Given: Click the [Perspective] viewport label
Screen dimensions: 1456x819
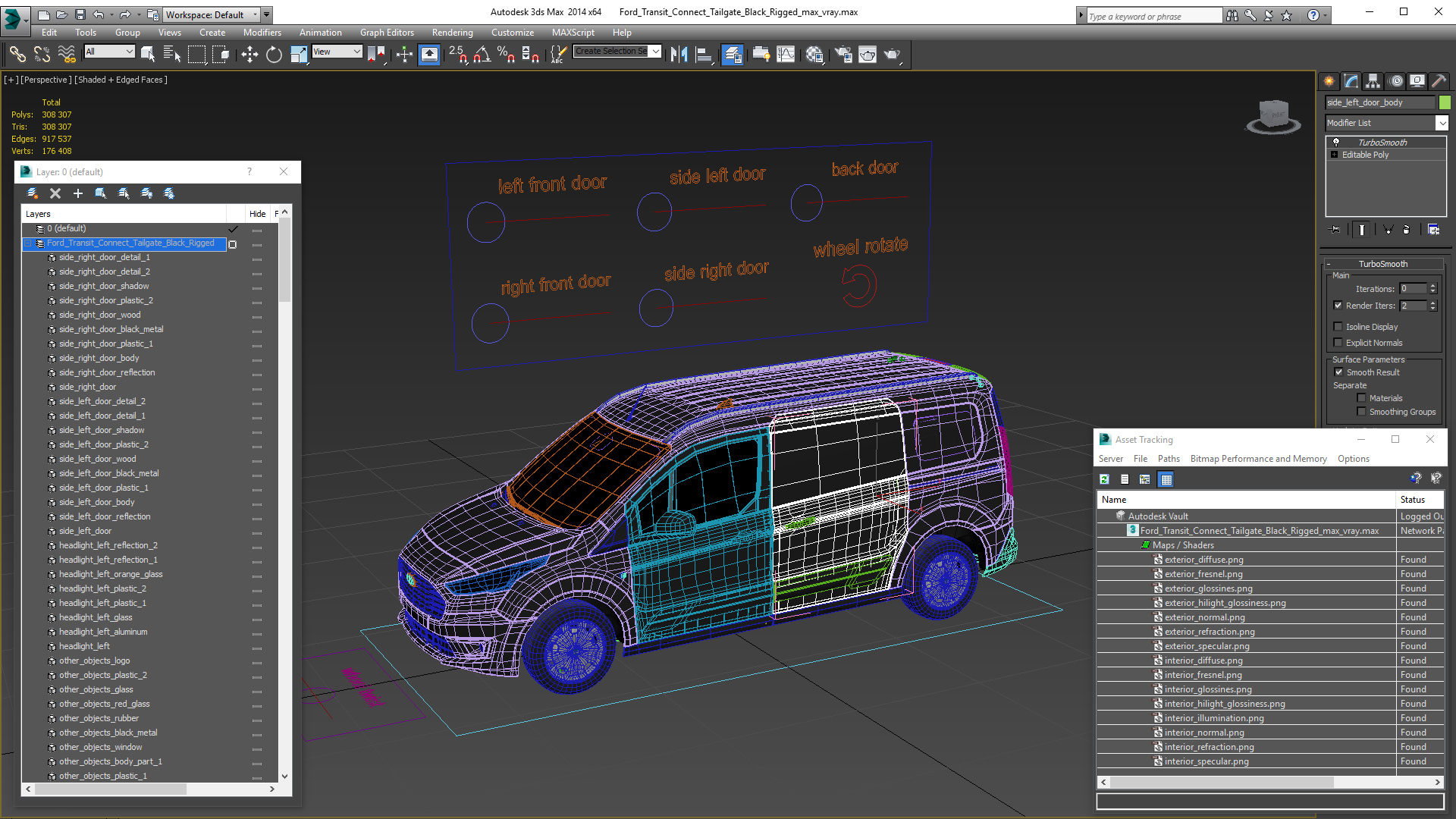Looking at the screenshot, I should click(x=46, y=80).
